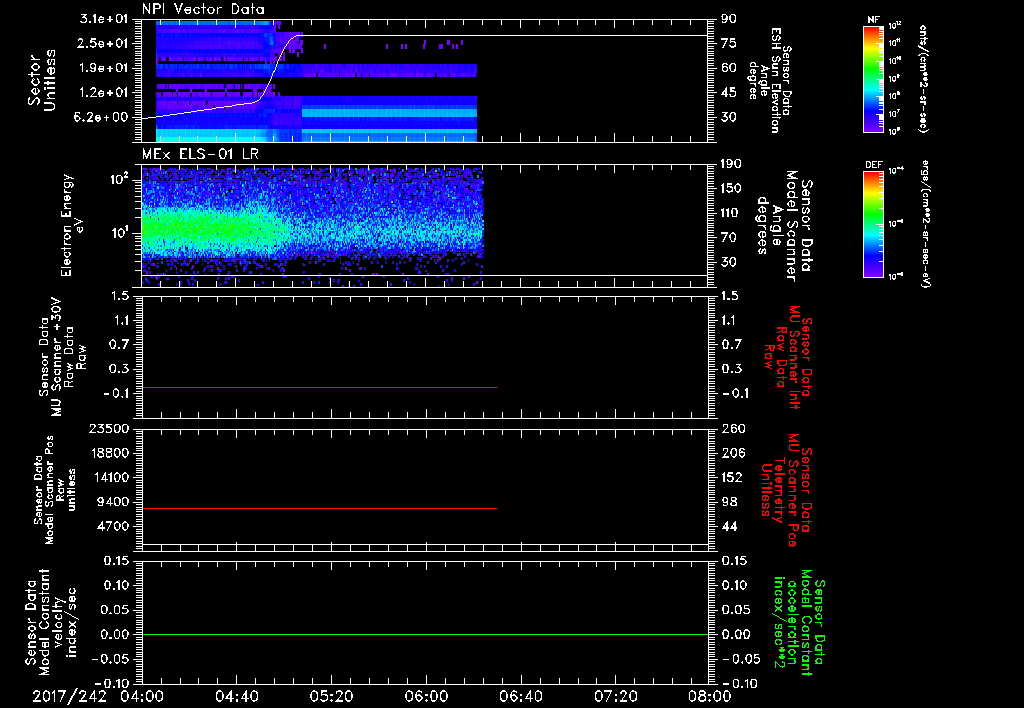Click the 110 scanner angle tick label
1024x708 pixels.
(x=731, y=213)
